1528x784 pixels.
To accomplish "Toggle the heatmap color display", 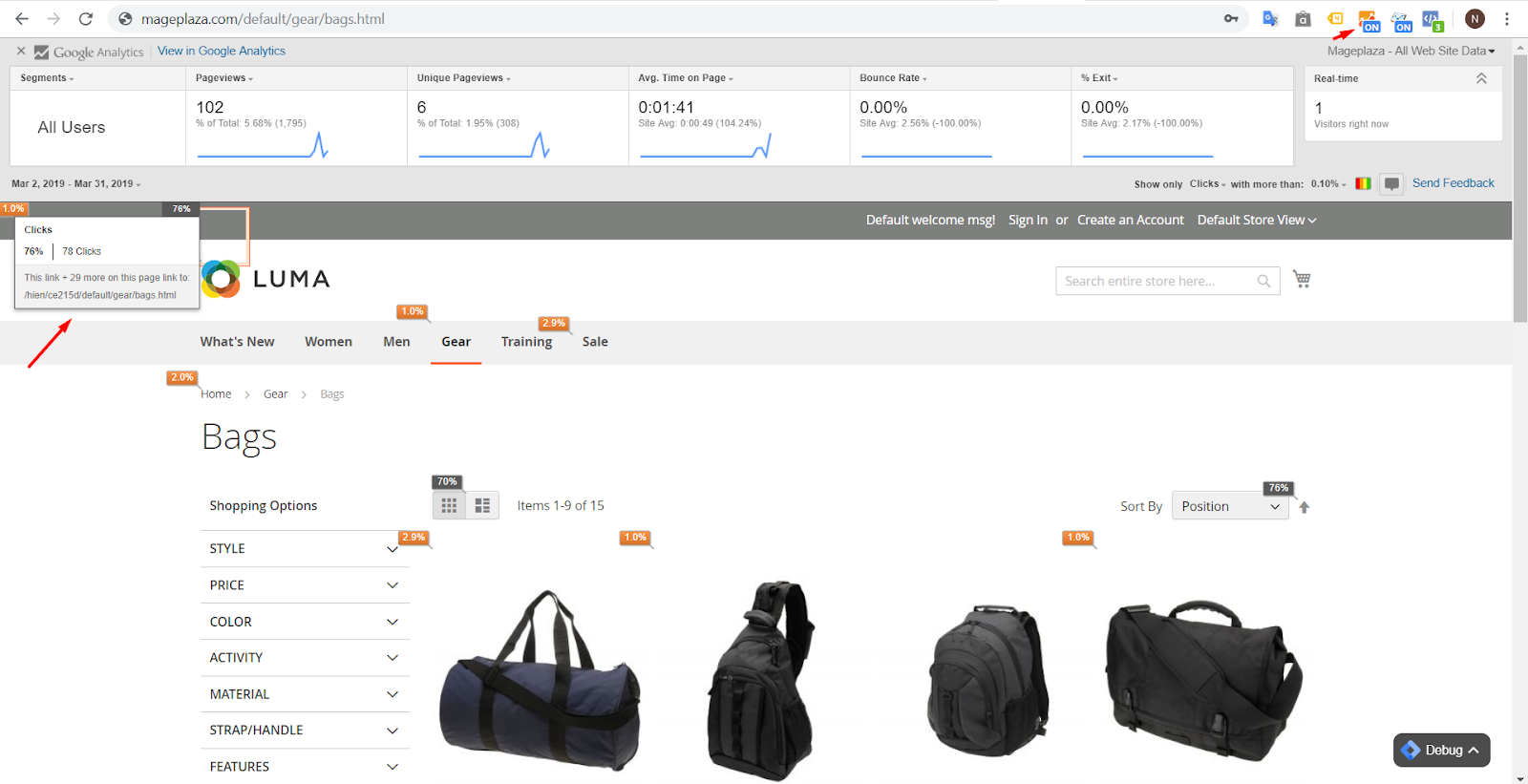I will click(x=1363, y=184).
